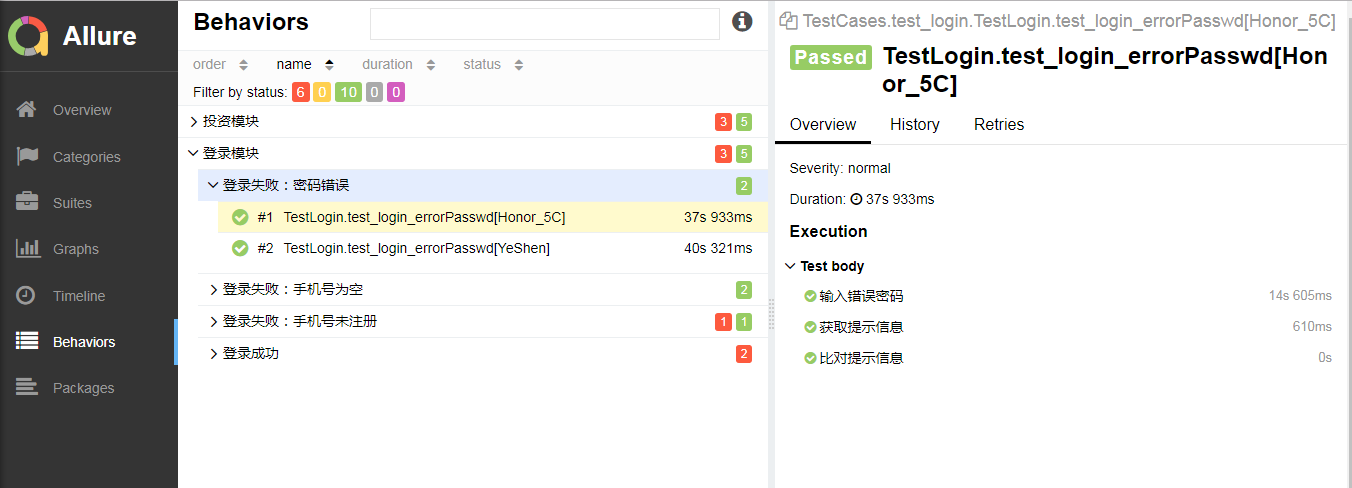Screen dimensions: 1352x488
Task: Select test #2 test_login_errorPasswd[YeShen]
Action: [416, 248]
